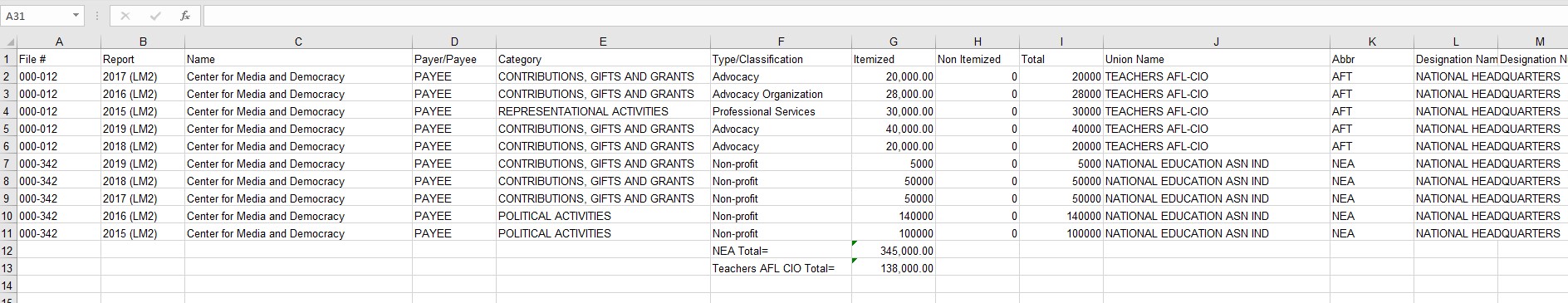Viewport: 1568px width, 303px height.
Task: Select the Union Name header cell
Action: coord(1216,59)
